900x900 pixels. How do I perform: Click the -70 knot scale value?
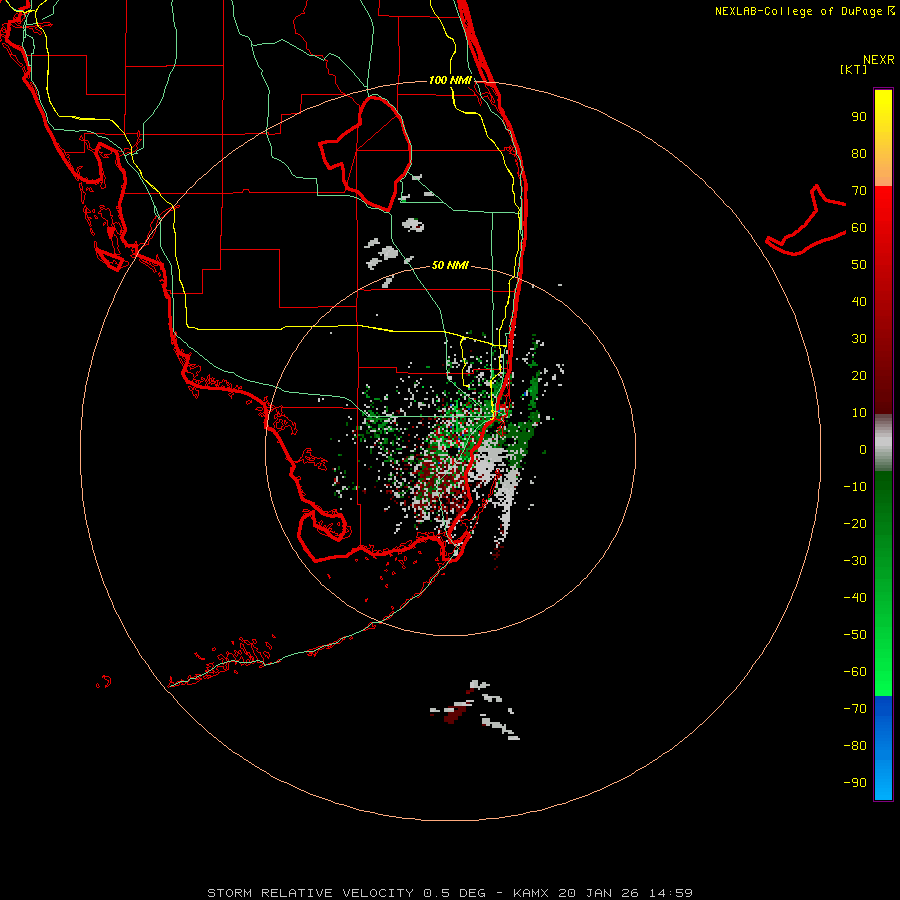(855, 708)
